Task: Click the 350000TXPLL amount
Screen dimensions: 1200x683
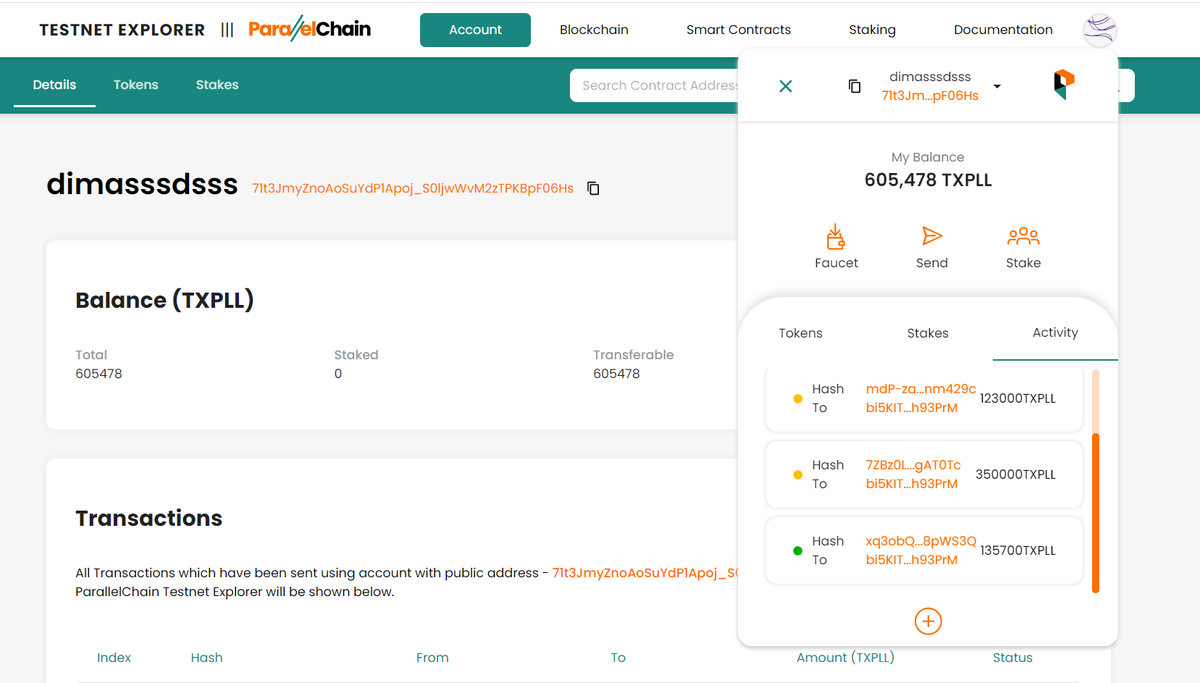Action: pyautogui.click(x=1015, y=474)
